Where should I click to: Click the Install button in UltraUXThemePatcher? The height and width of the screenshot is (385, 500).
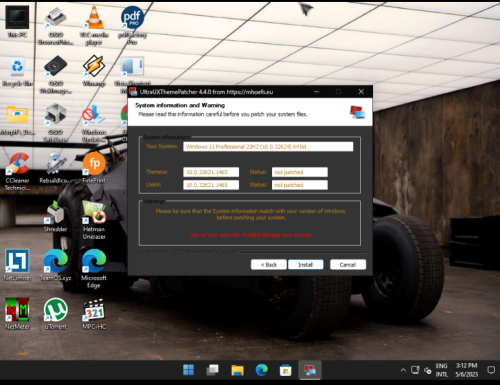306,265
